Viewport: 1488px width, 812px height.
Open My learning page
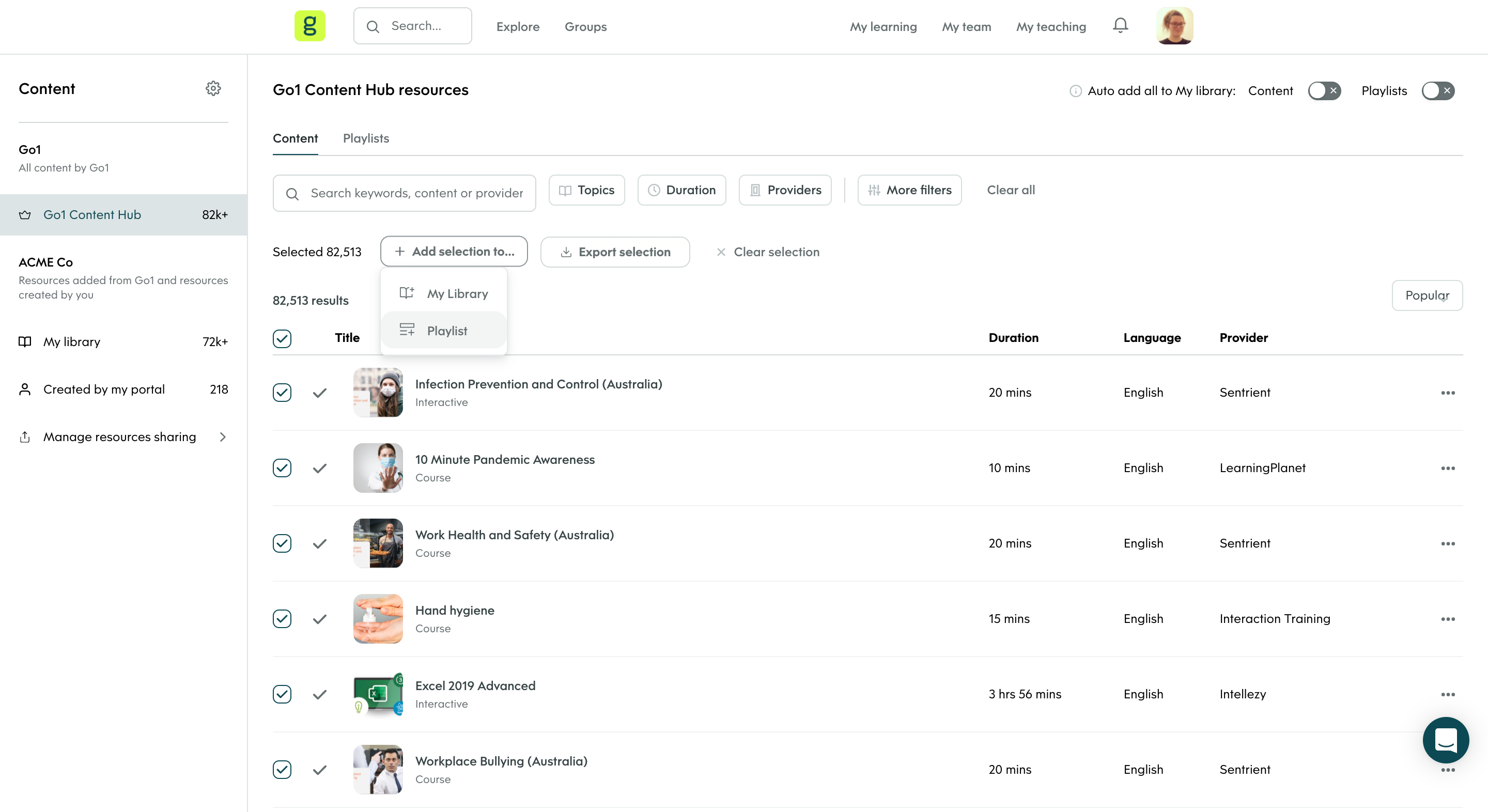point(882,26)
